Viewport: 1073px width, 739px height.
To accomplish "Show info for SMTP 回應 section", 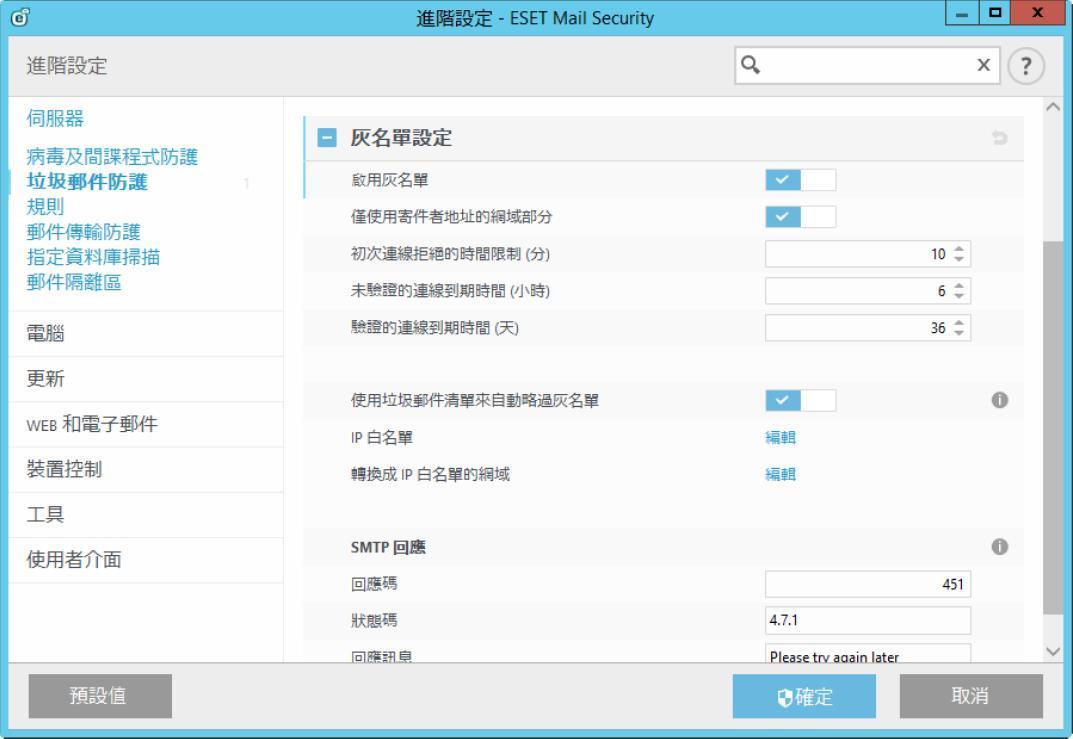I will coord(1000,547).
